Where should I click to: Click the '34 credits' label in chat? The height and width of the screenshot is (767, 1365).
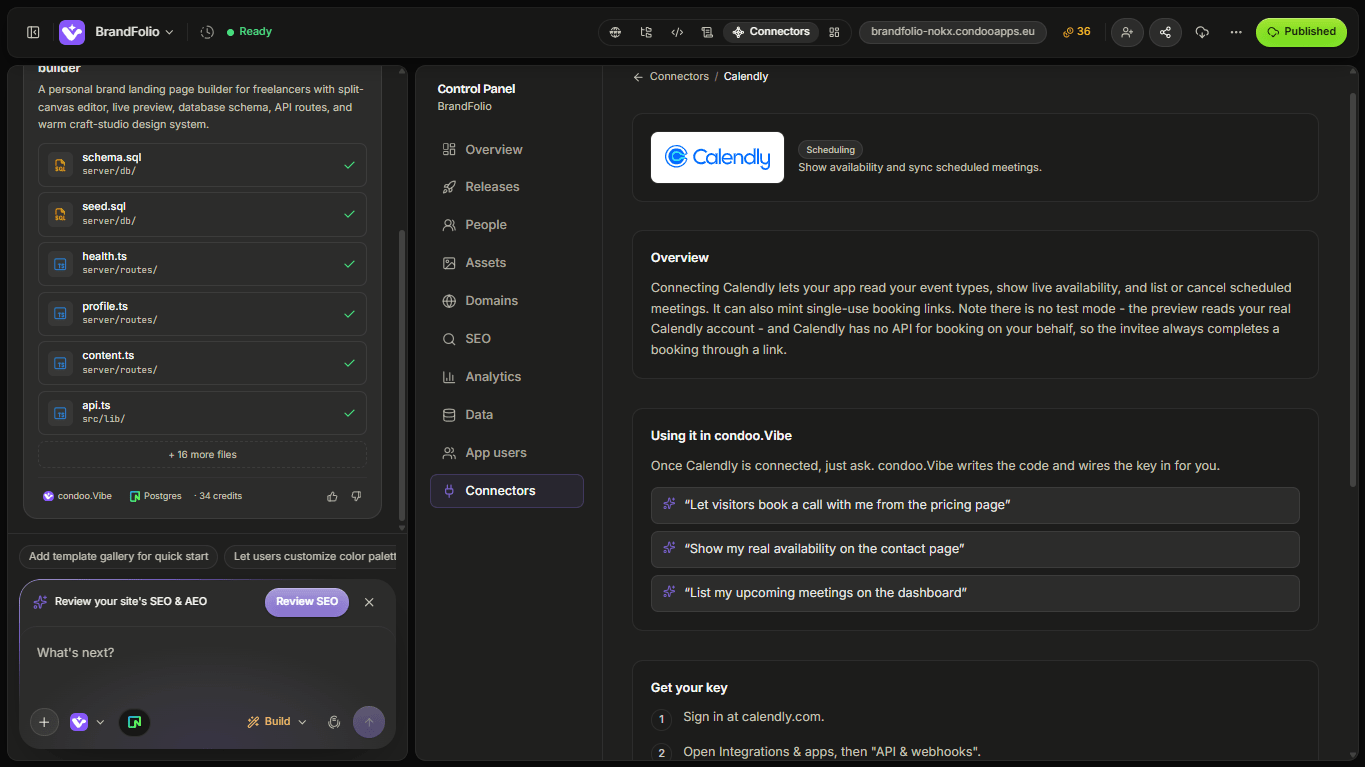[x=218, y=496]
